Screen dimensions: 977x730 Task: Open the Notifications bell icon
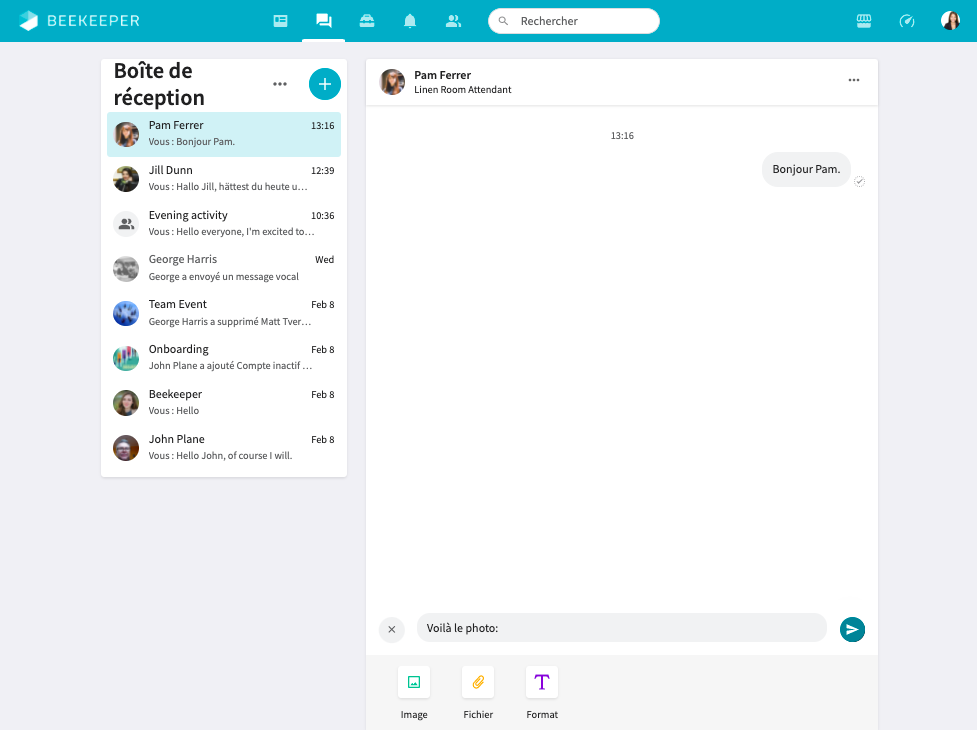[410, 20]
